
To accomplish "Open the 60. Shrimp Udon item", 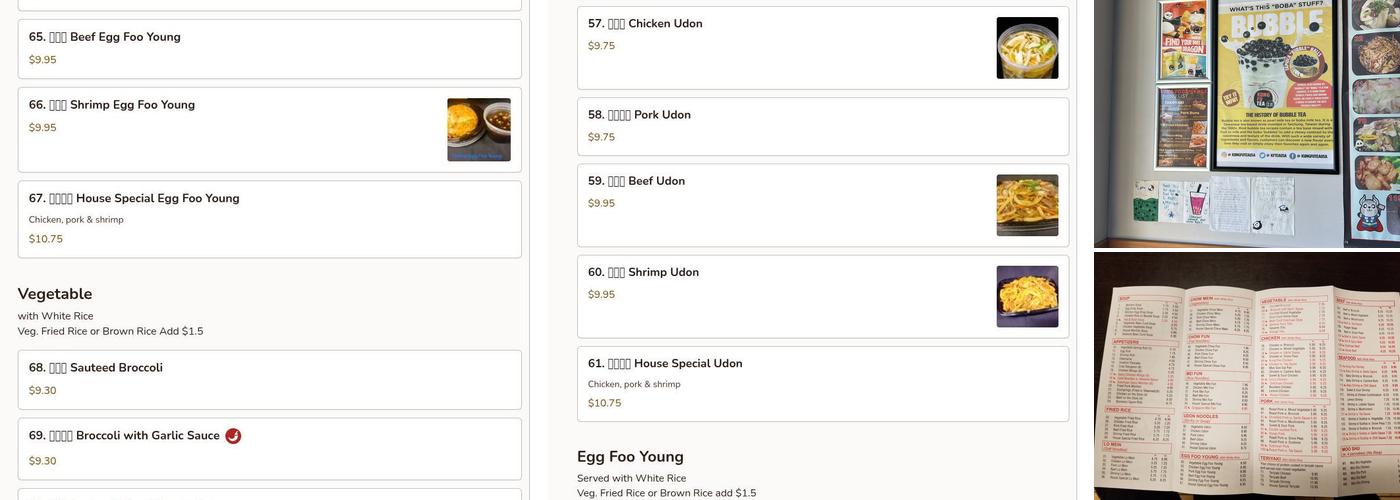I will click(x=823, y=296).
